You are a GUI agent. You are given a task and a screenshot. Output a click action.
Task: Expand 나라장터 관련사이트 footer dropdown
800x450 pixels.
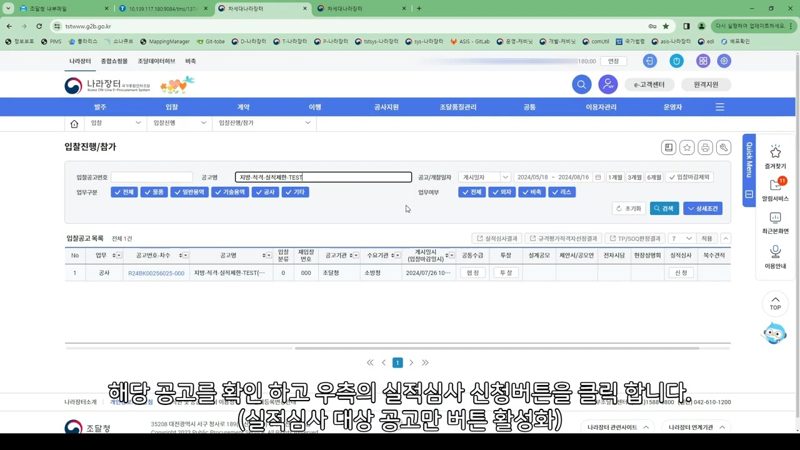617,428
